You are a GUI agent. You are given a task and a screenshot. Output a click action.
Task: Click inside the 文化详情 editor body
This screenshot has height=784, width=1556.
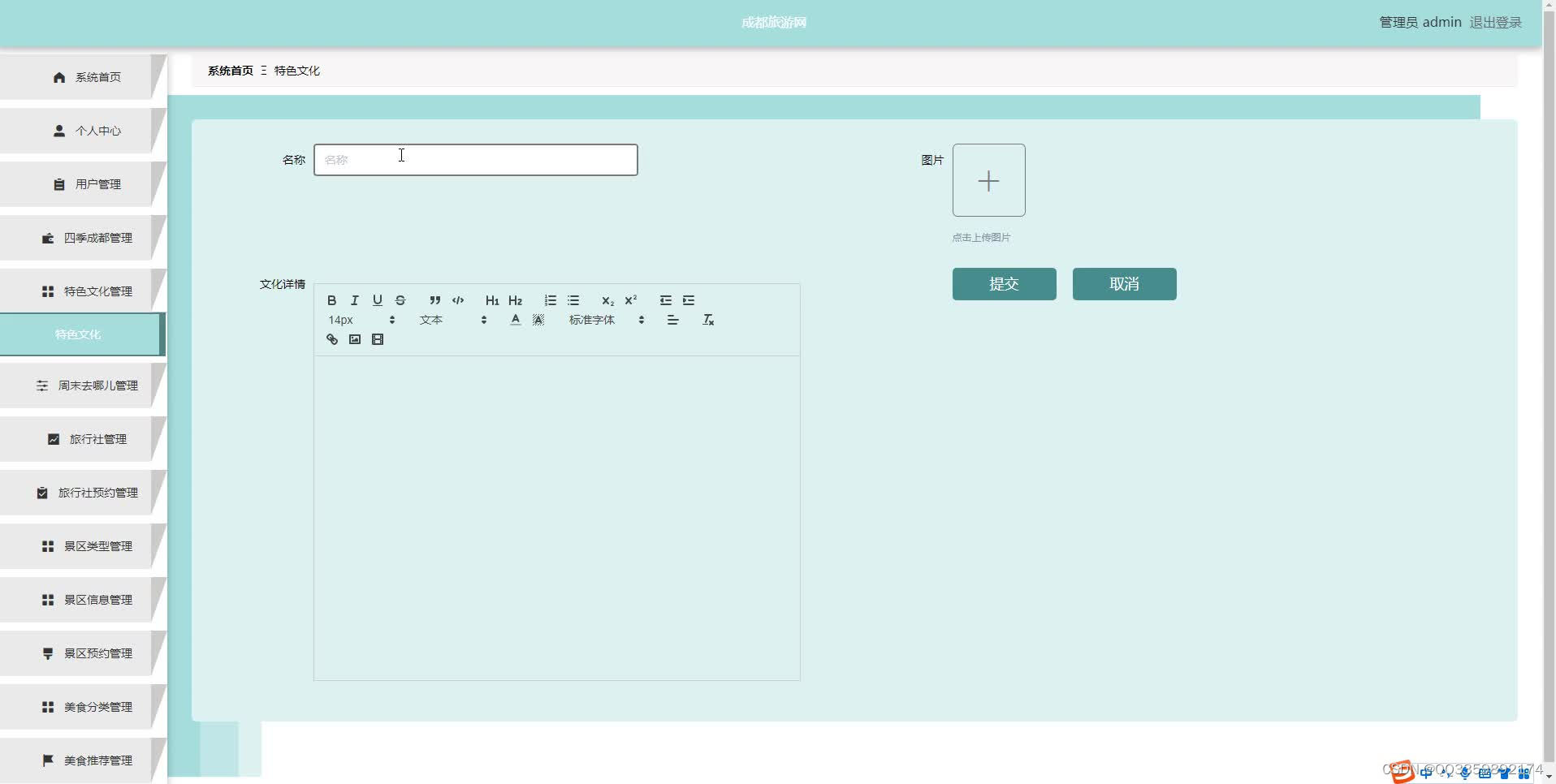557,518
